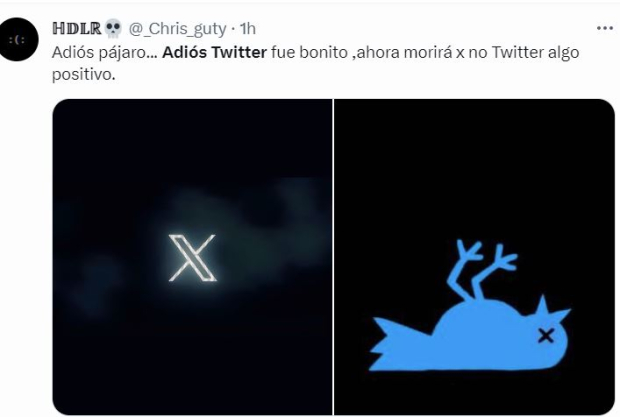Click the dead bird's X-shaped eye

click(x=546, y=336)
